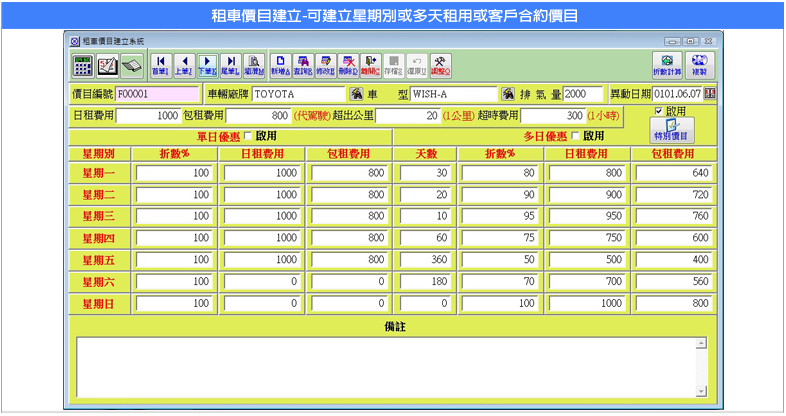Viewport: 786px width, 416px height.
Task: Enable the 單日優惠 啟用 checkbox
Action: point(248,136)
